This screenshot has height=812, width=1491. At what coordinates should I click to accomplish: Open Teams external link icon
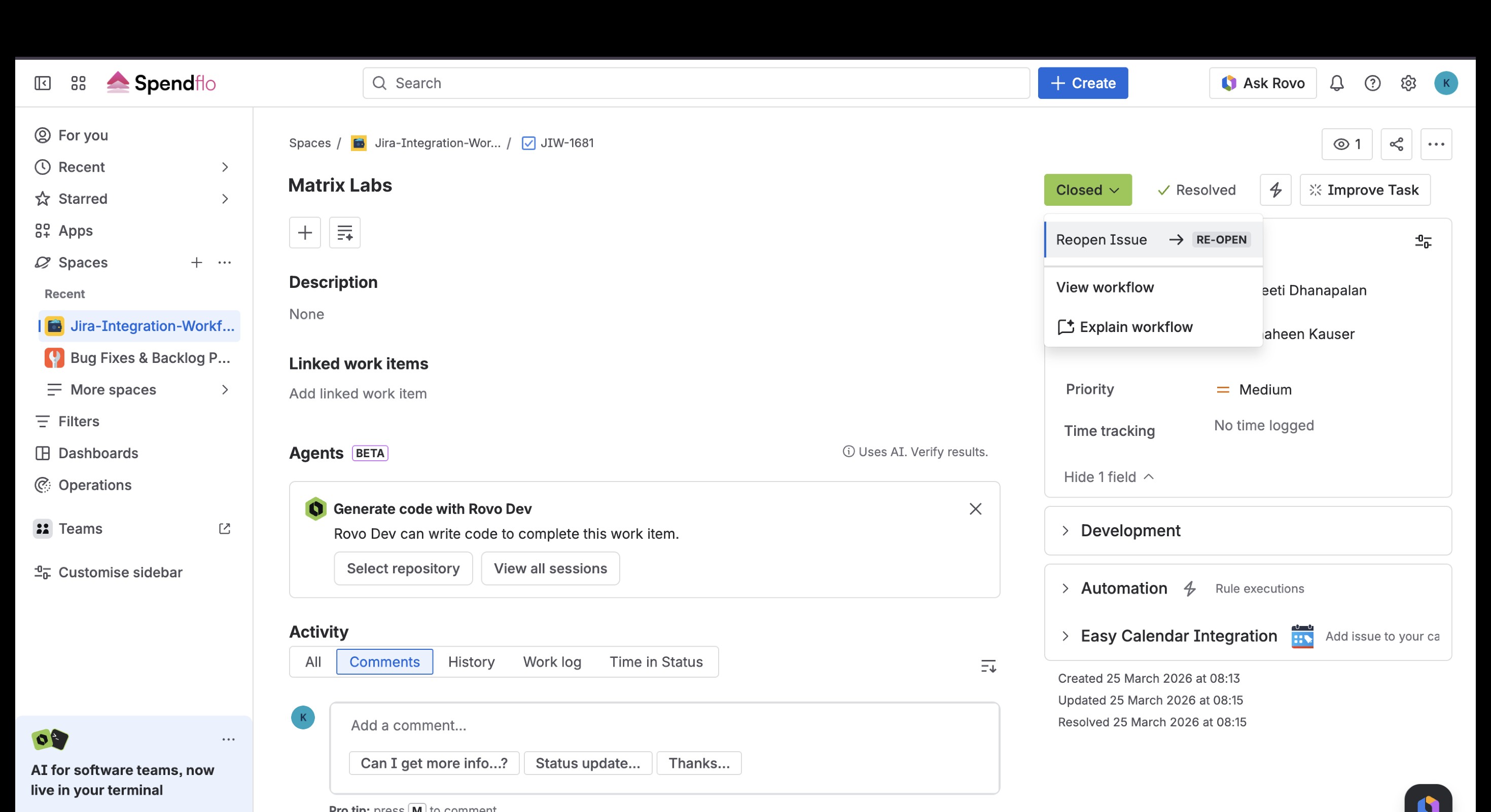pos(225,529)
